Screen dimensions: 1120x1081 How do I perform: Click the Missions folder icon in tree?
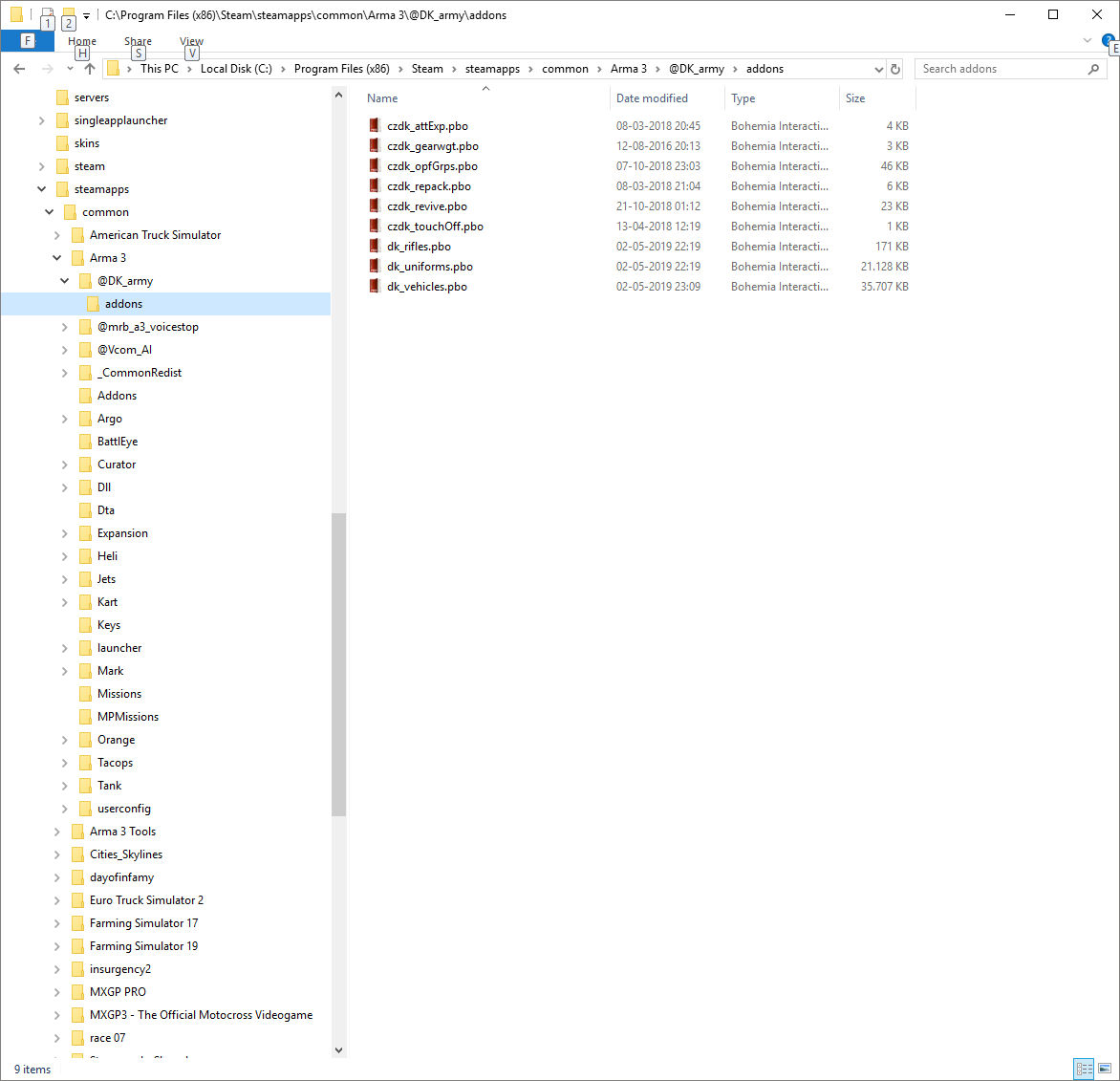(x=85, y=694)
